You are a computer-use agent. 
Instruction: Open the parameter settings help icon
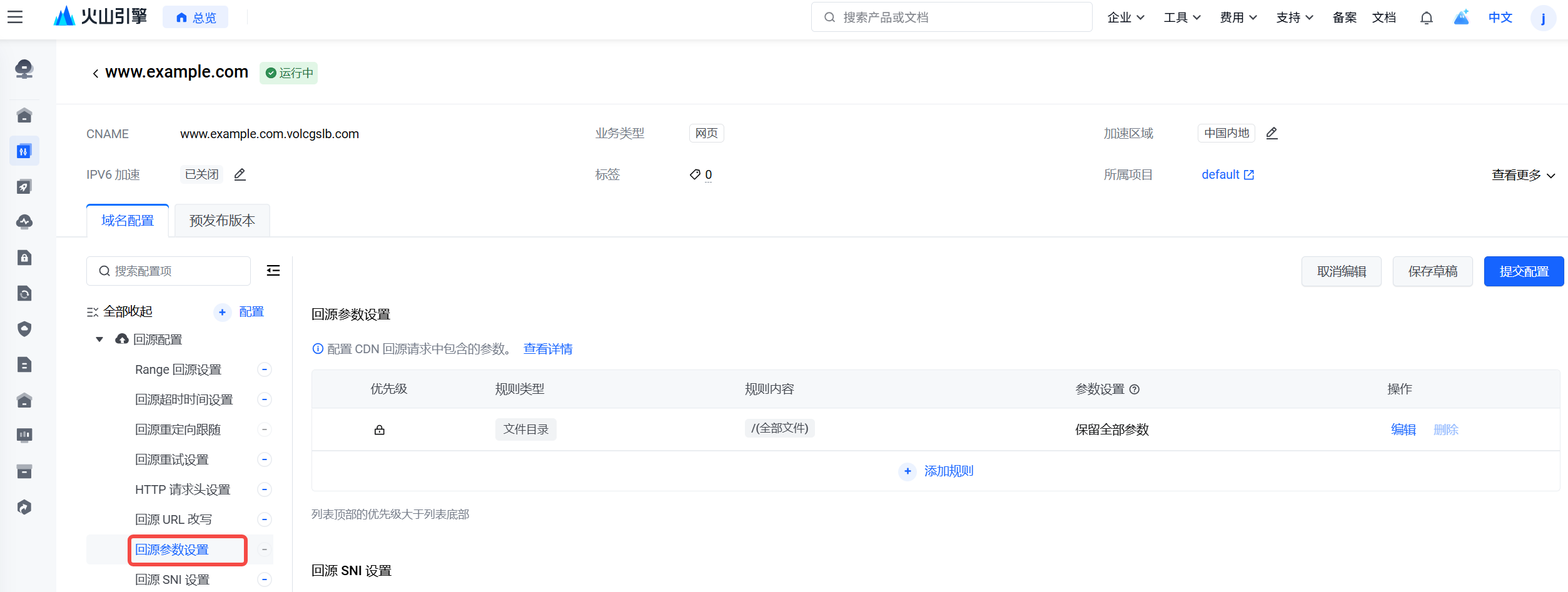click(1135, 389)
